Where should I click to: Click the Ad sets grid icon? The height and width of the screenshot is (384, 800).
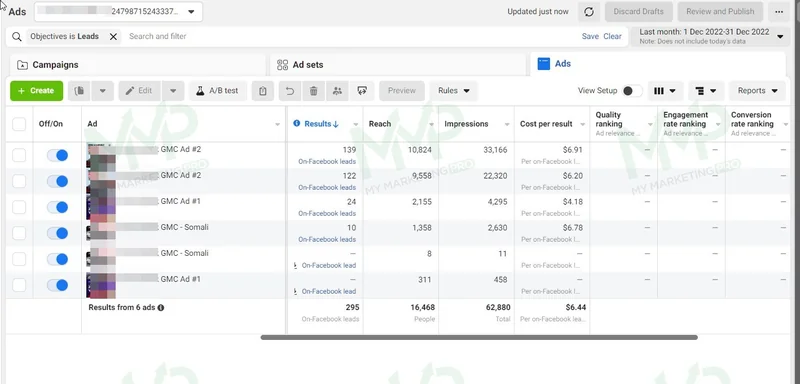282,65
